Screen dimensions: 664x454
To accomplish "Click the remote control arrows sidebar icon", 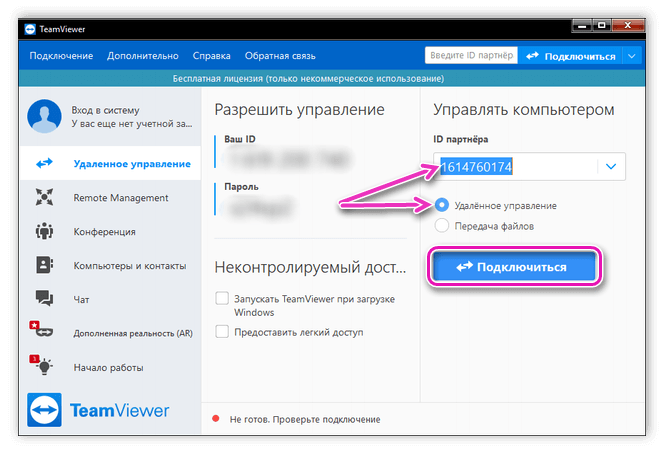I will click(44, 163).
